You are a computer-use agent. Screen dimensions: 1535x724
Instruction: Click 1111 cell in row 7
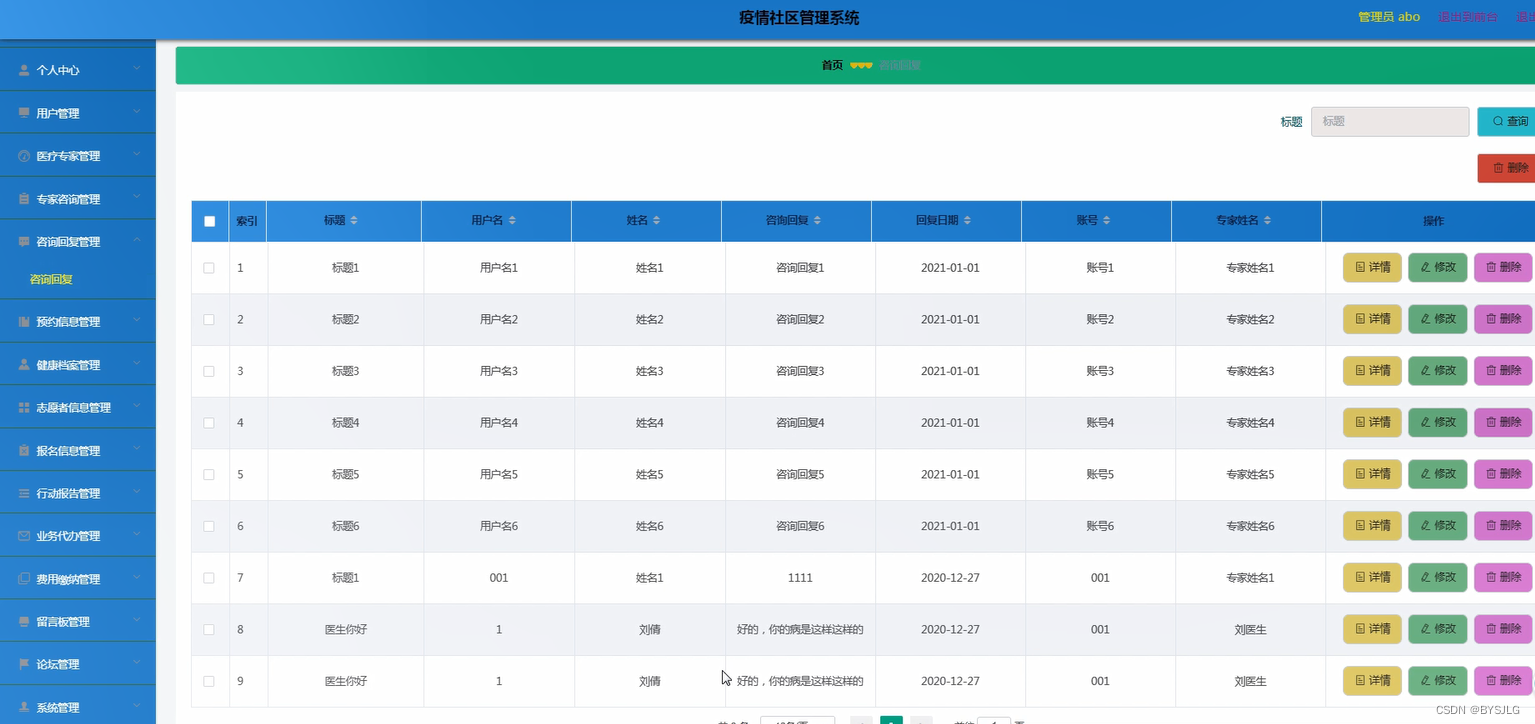(x=800, y=578)
